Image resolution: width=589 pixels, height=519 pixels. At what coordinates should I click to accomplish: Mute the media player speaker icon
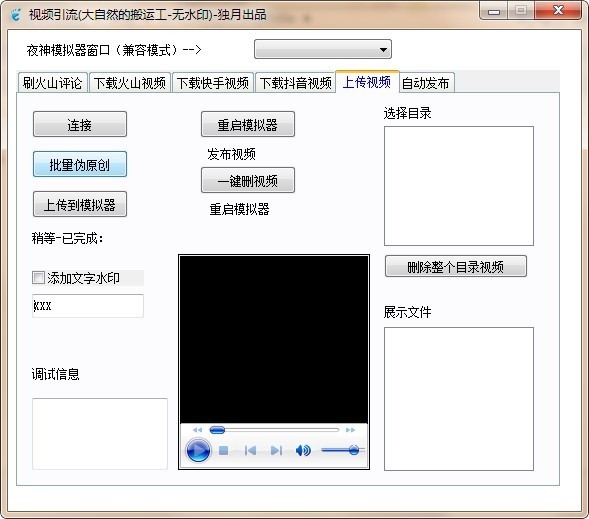coord(303,450)
